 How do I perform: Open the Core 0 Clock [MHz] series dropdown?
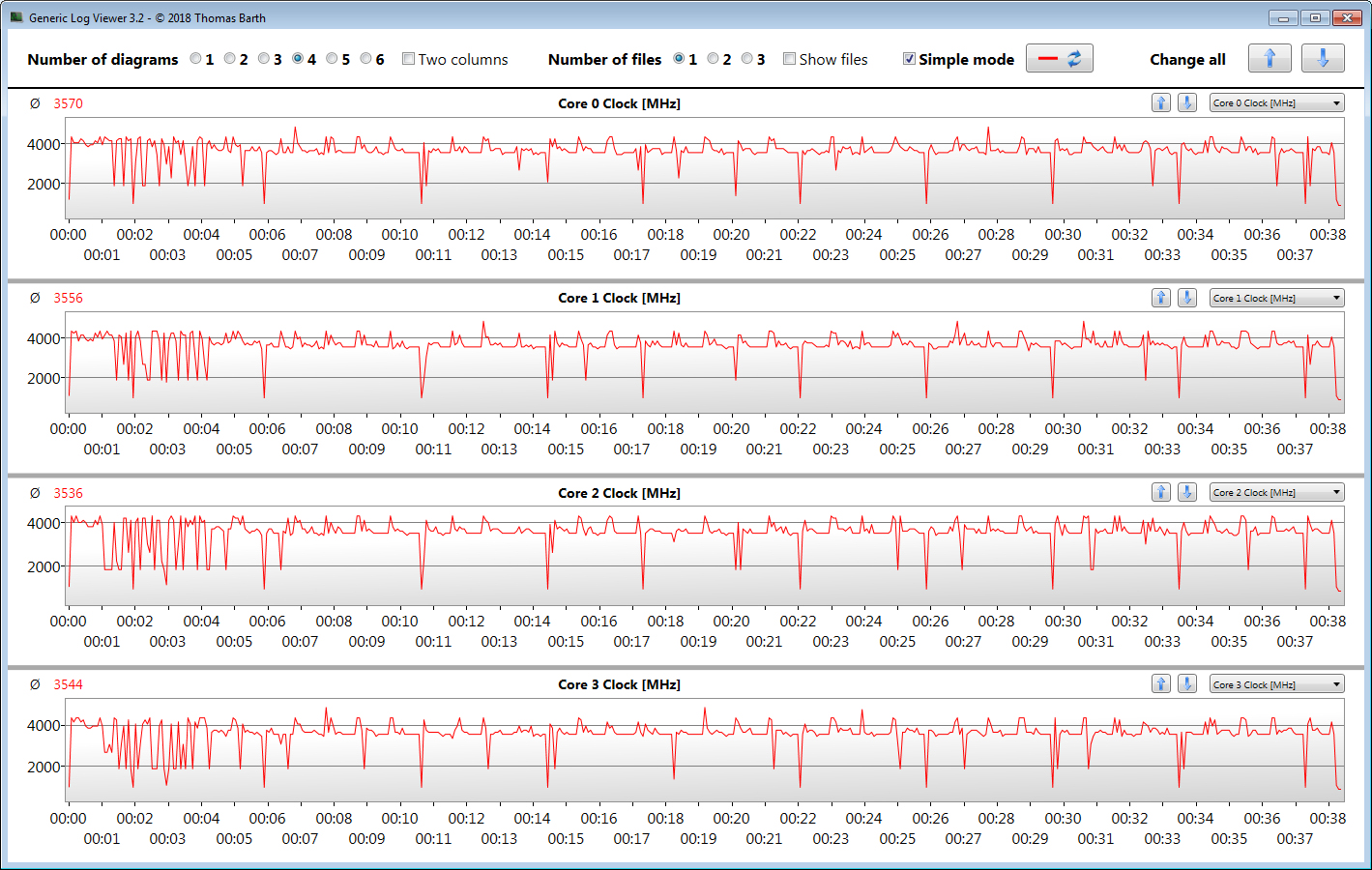point(1276,102)
